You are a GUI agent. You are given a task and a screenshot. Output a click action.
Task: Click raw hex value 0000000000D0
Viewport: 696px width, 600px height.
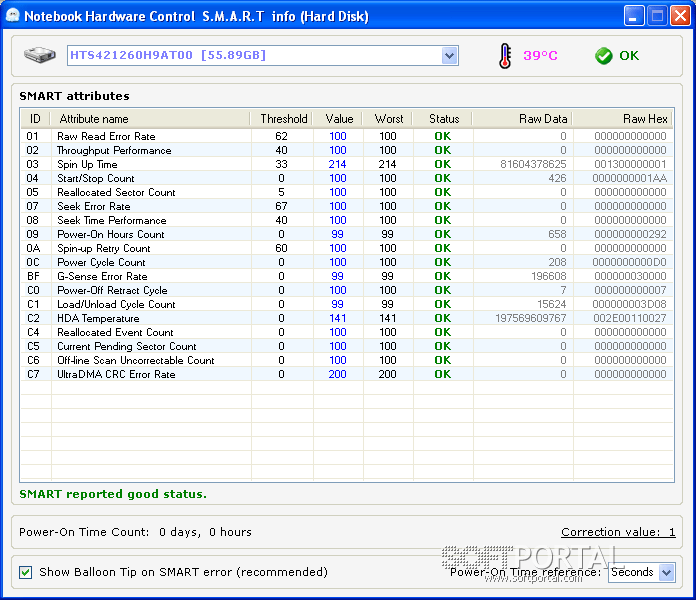[629, 262]
